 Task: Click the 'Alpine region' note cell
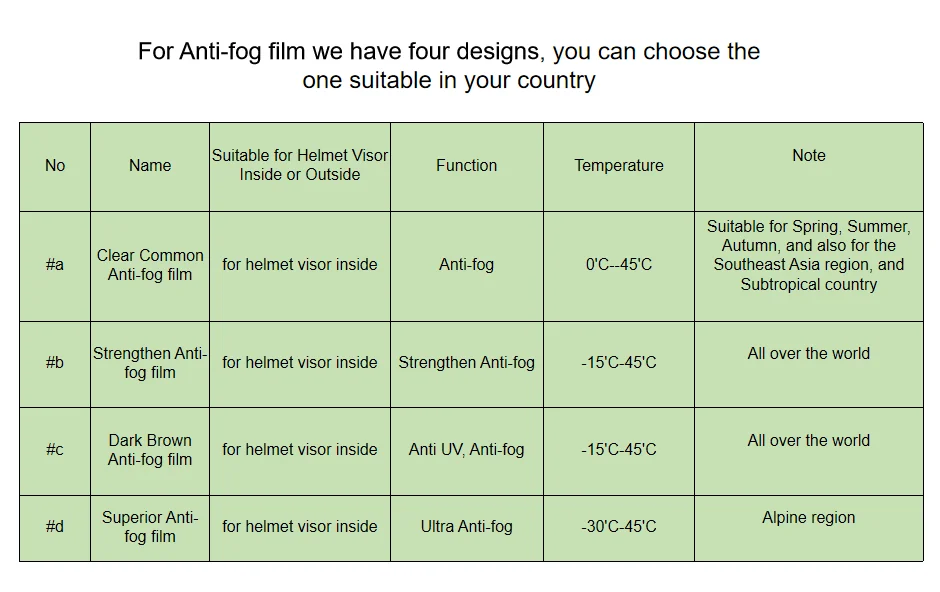tap(808, 518)
